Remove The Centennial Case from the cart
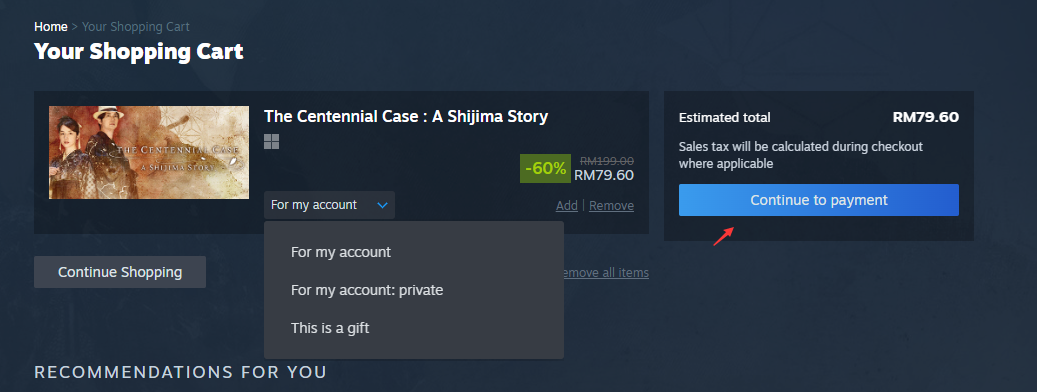 611,206
